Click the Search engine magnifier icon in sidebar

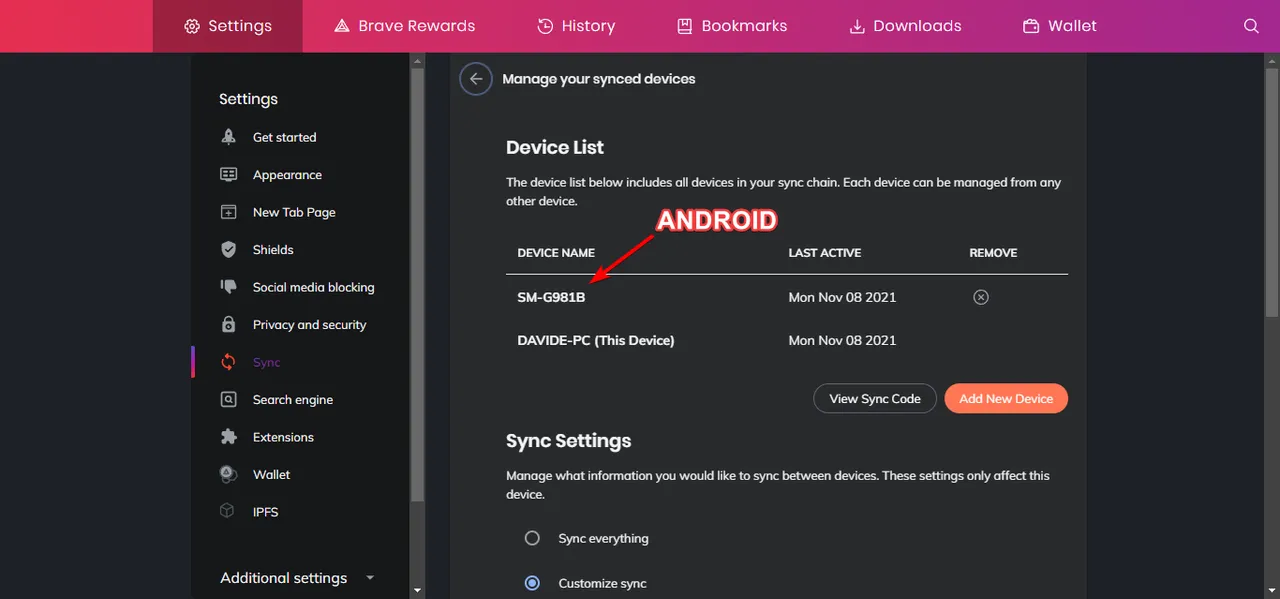(x=228, y=399)
